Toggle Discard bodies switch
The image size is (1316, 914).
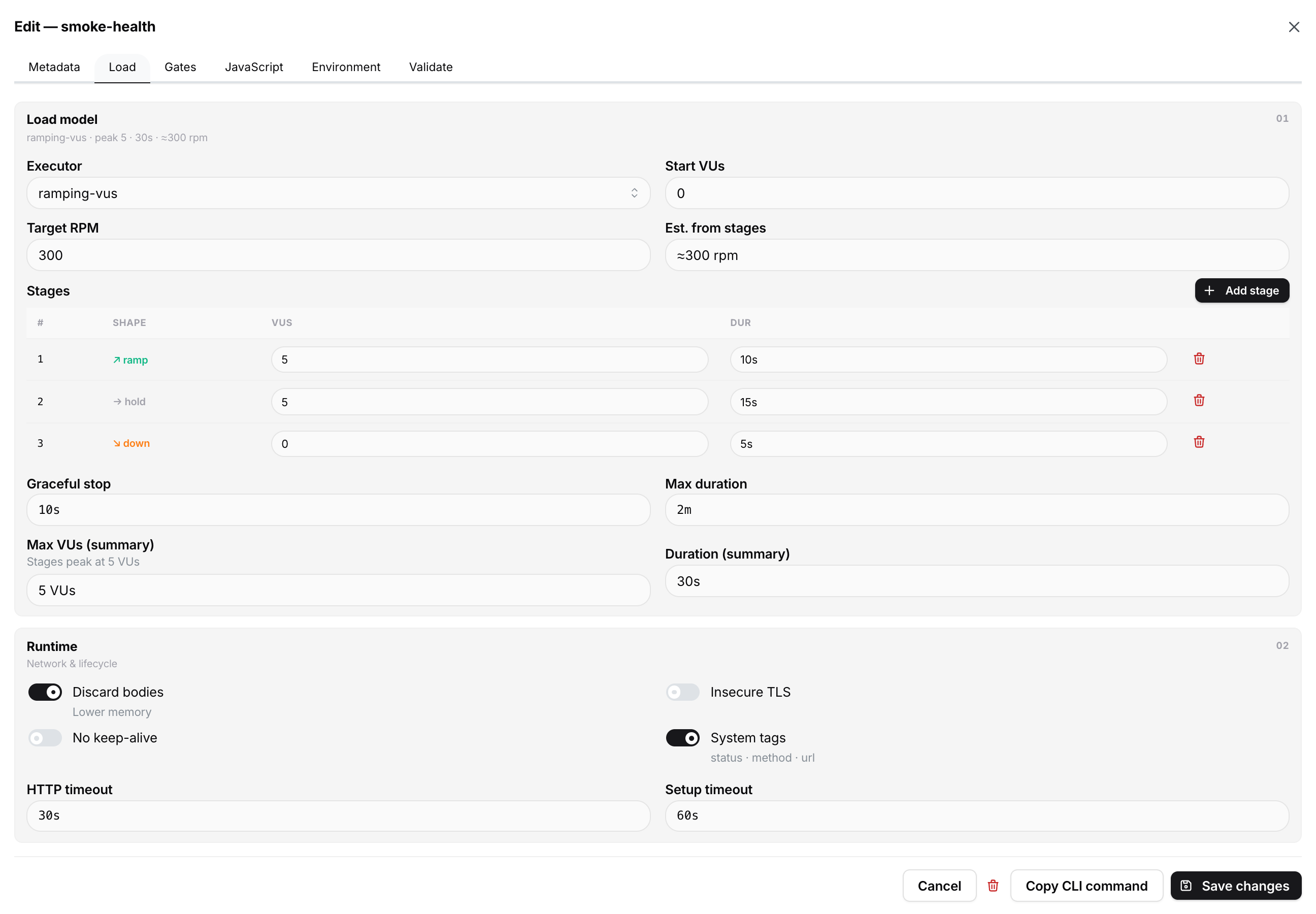click(x=45, y=693)
